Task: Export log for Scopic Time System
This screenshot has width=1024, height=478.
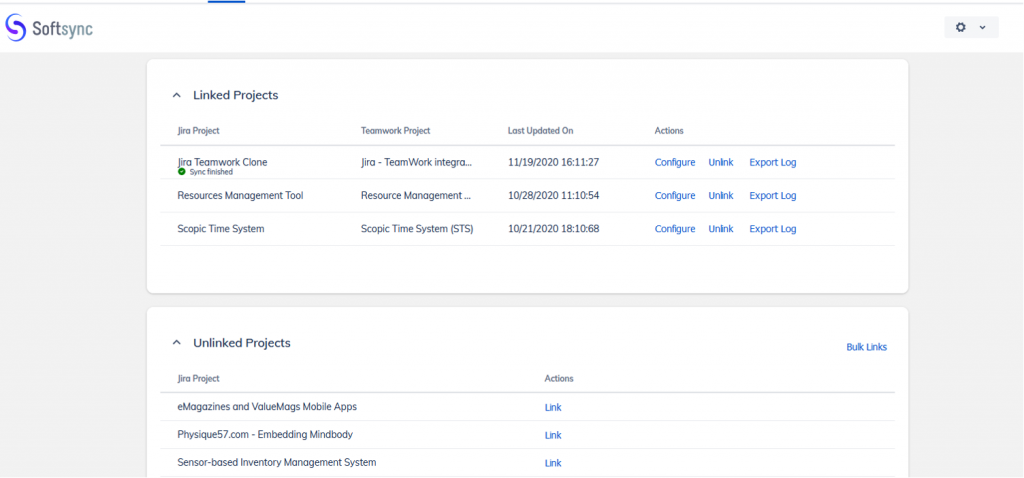Action: coord(773,229)
